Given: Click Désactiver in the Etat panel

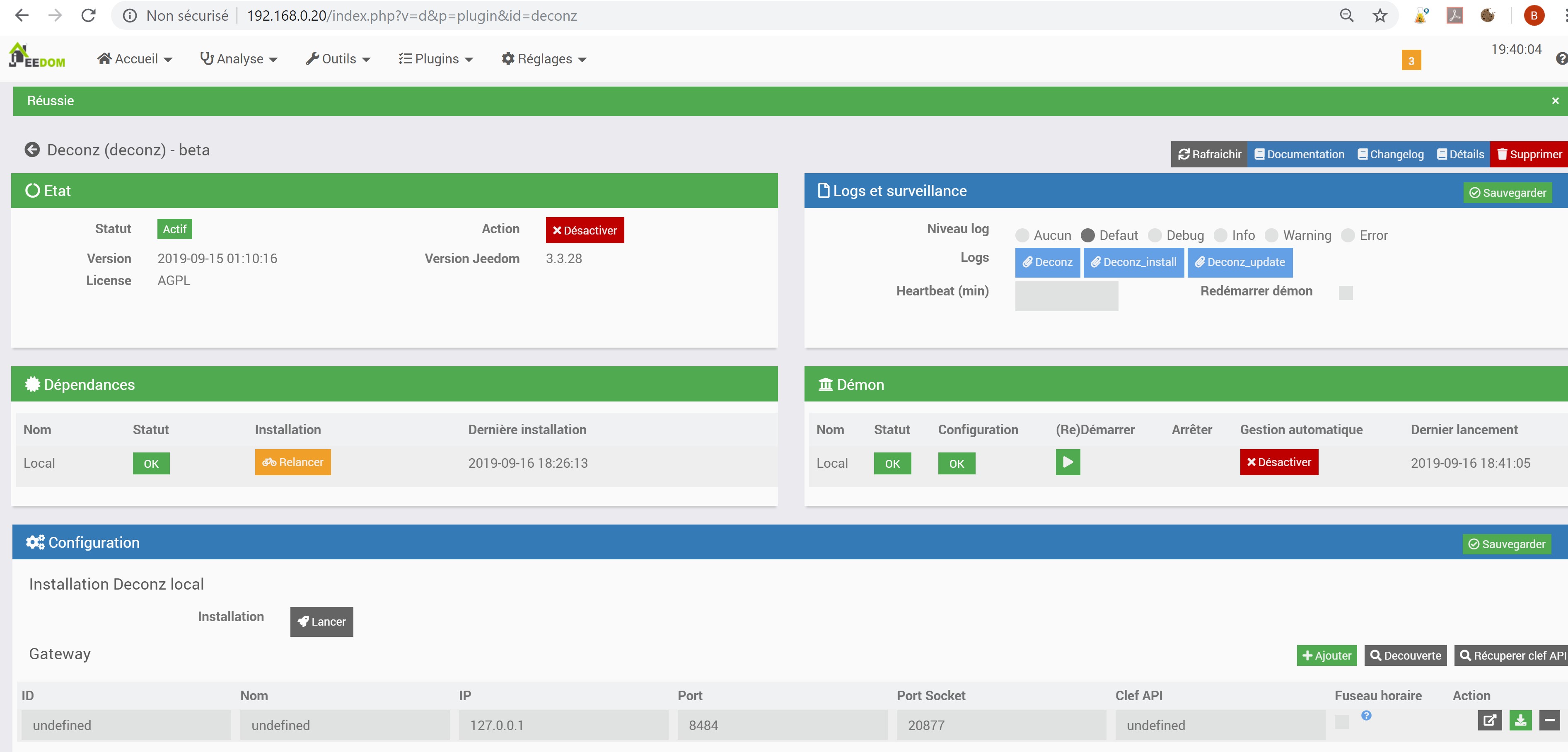Looking at the screenshot, I should point(585,230).
